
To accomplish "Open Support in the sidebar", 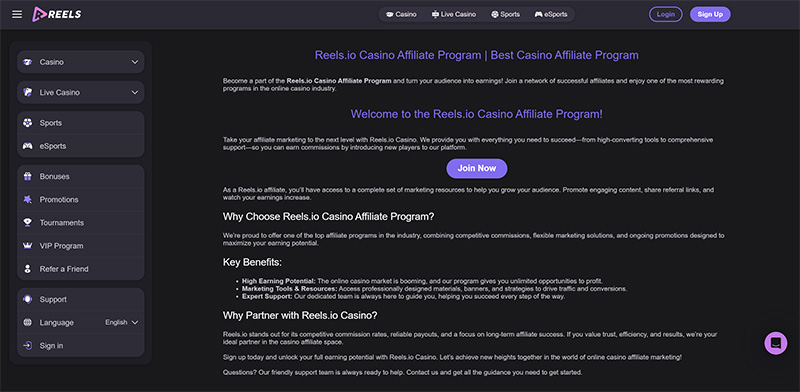I will (x=81, y=299).
